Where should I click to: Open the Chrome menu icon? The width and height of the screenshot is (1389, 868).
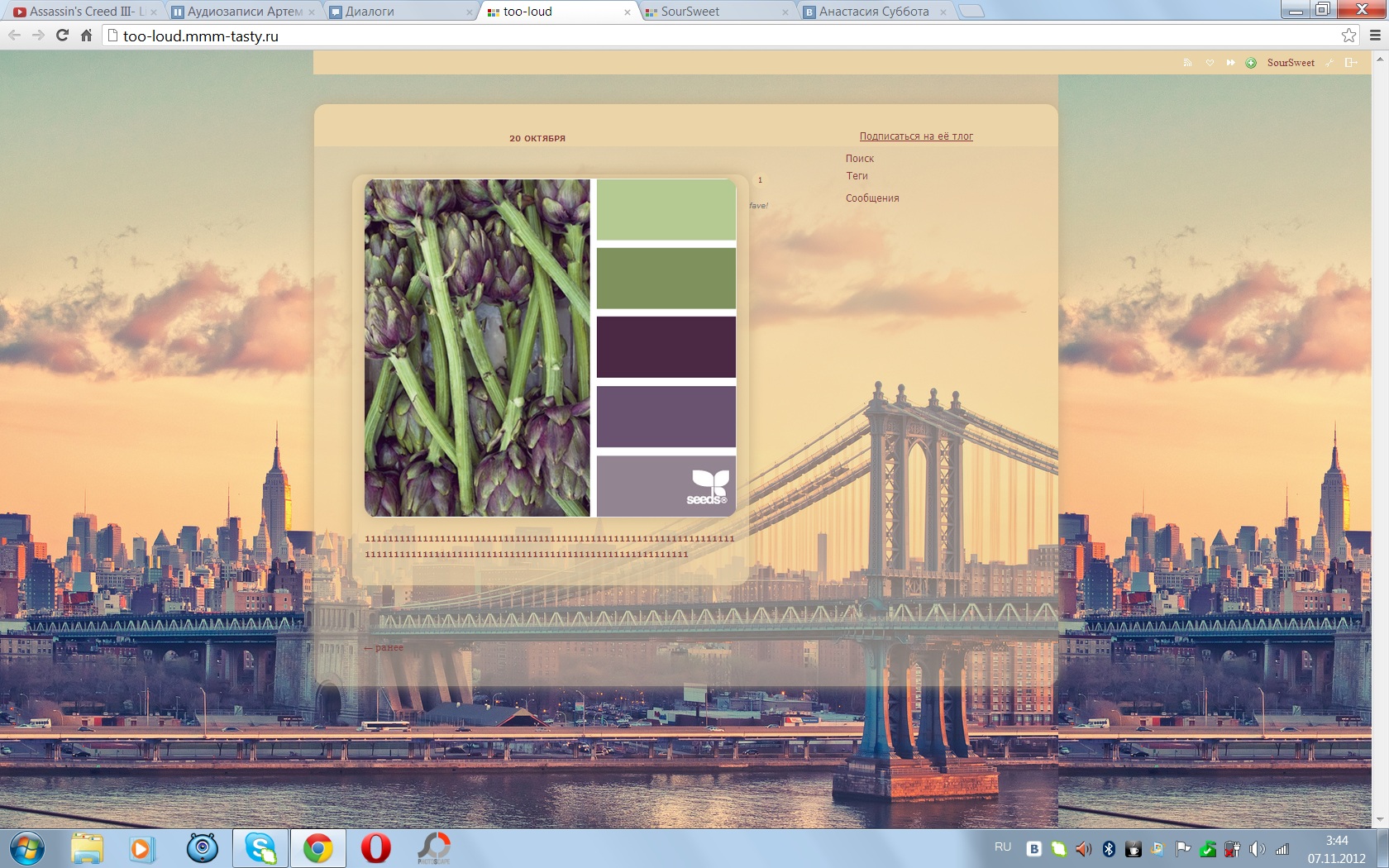click(1376, 36)
